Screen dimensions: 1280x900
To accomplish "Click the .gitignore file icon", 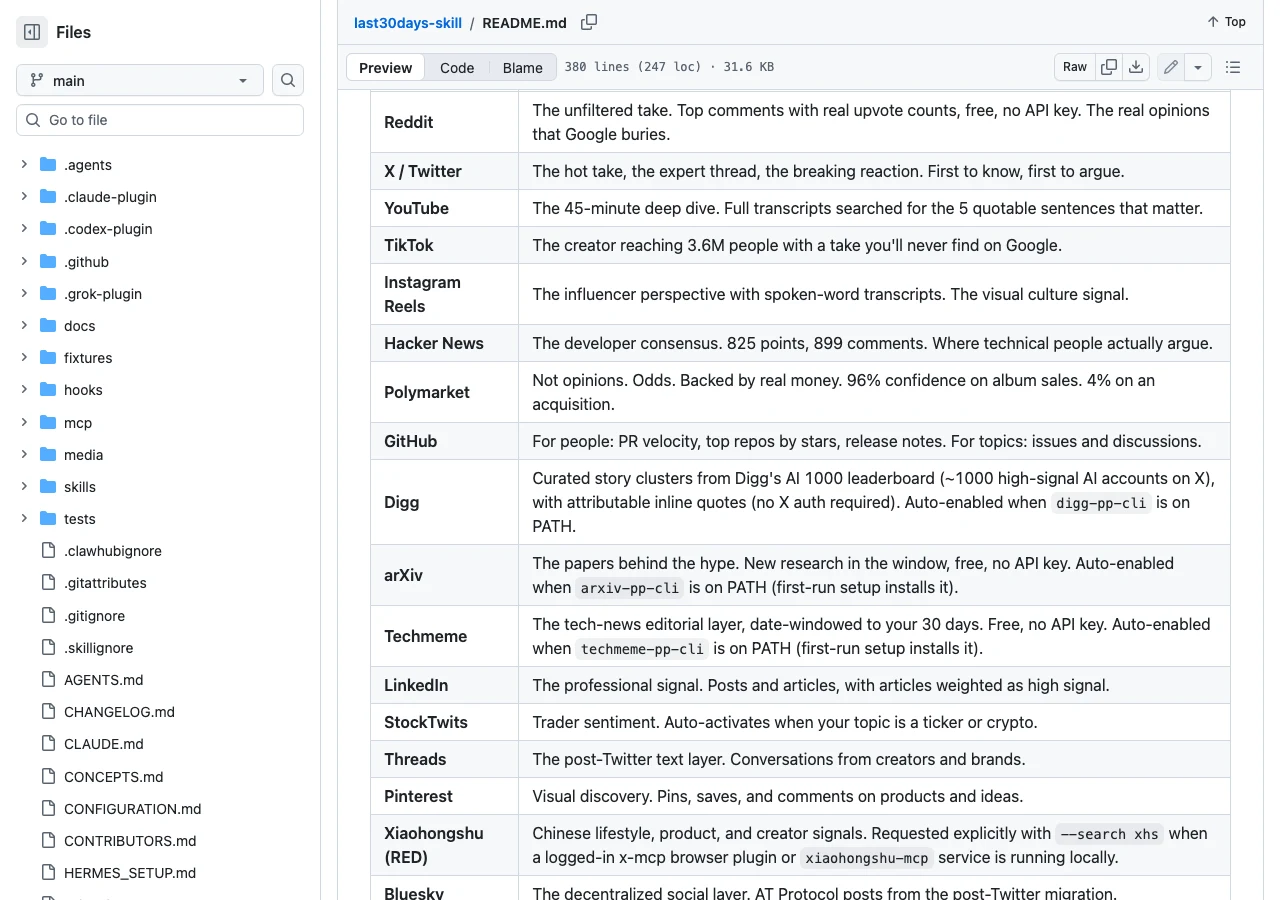I will [48, 615].
